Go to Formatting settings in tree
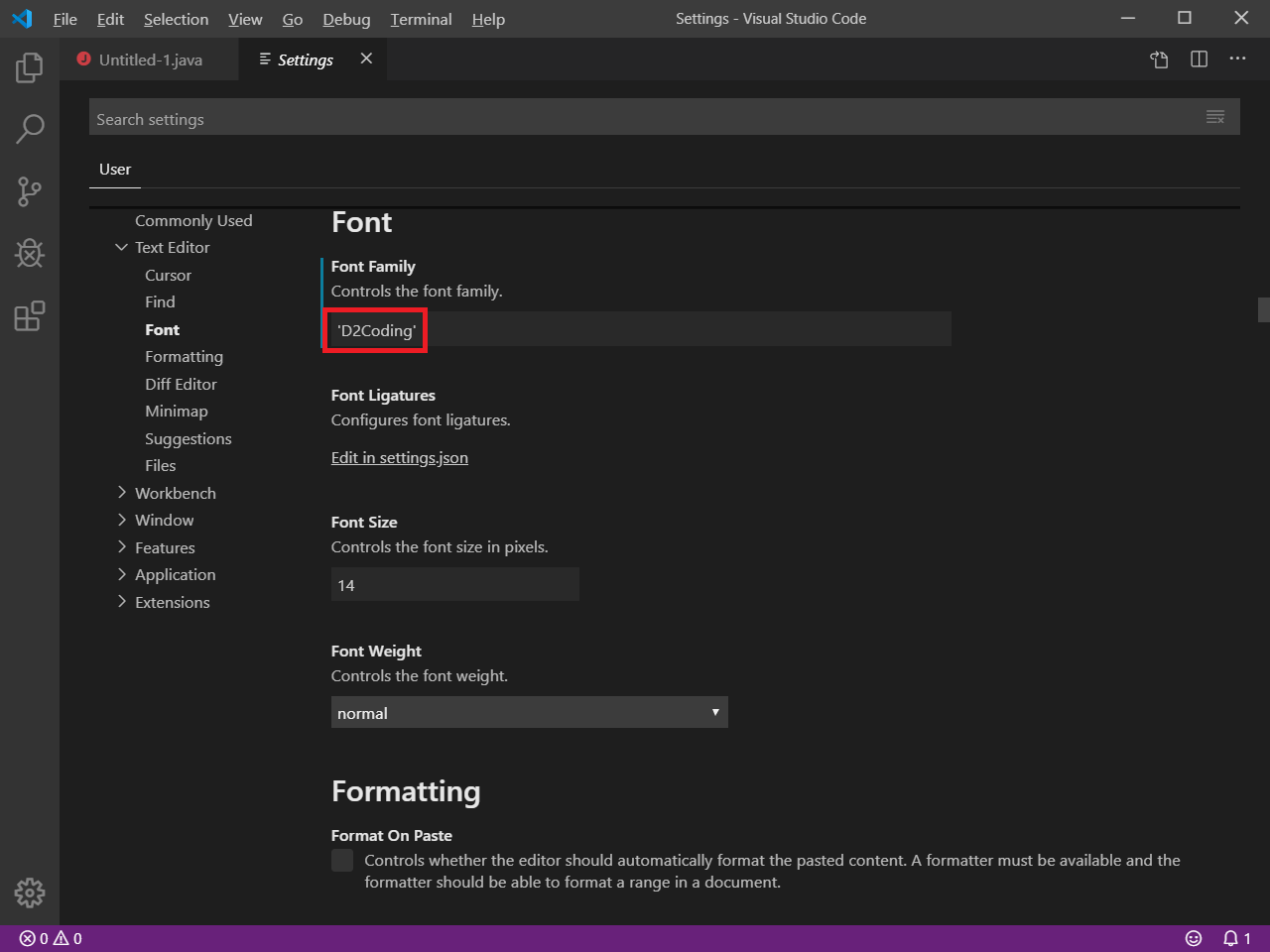 pos(185,356)
